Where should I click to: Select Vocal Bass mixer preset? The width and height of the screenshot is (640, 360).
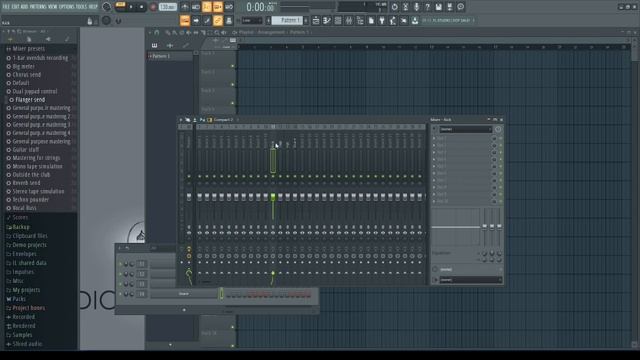(x=24, y=208)
